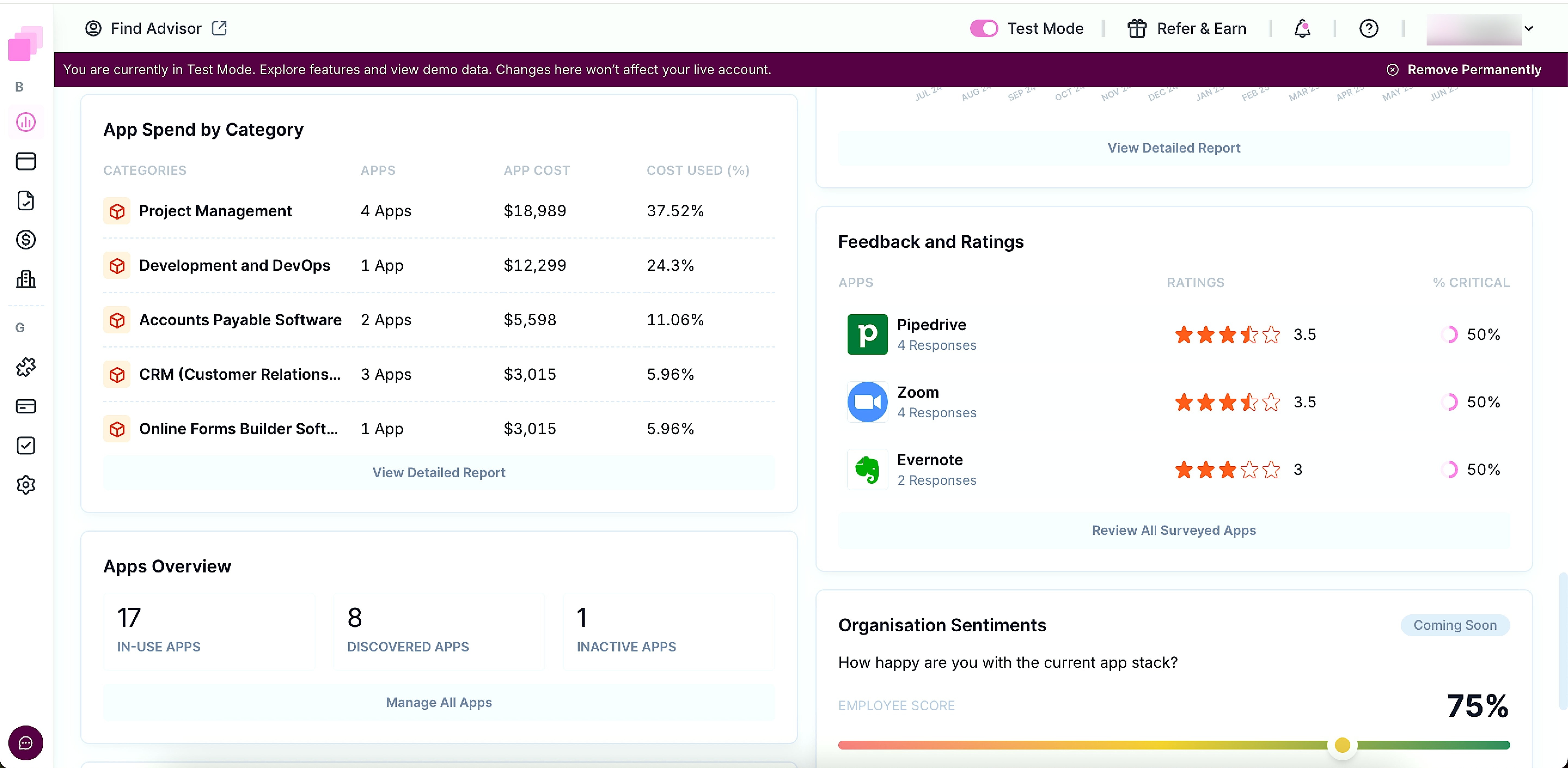1568x768 pixels.
Task: Click the help question mark icon
Action: click(x=1369, y=29)
